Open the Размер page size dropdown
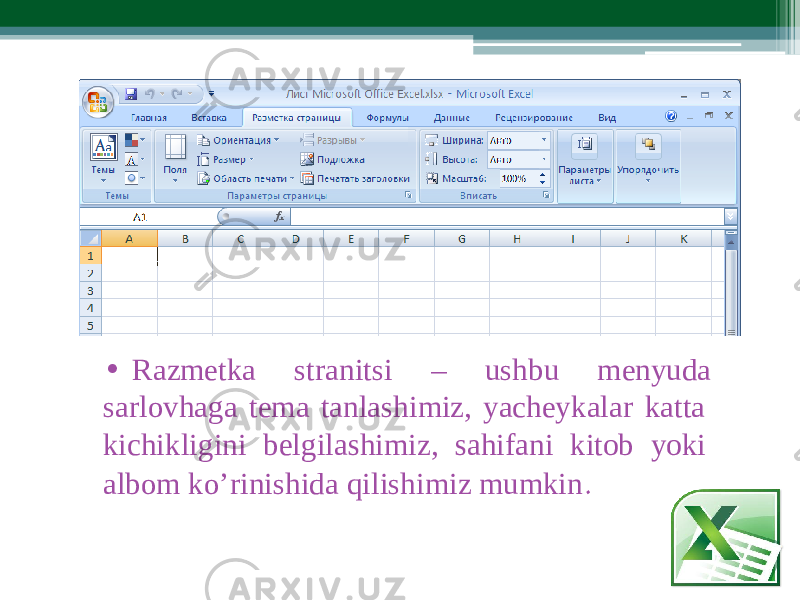800x600 pixels. 226,160
